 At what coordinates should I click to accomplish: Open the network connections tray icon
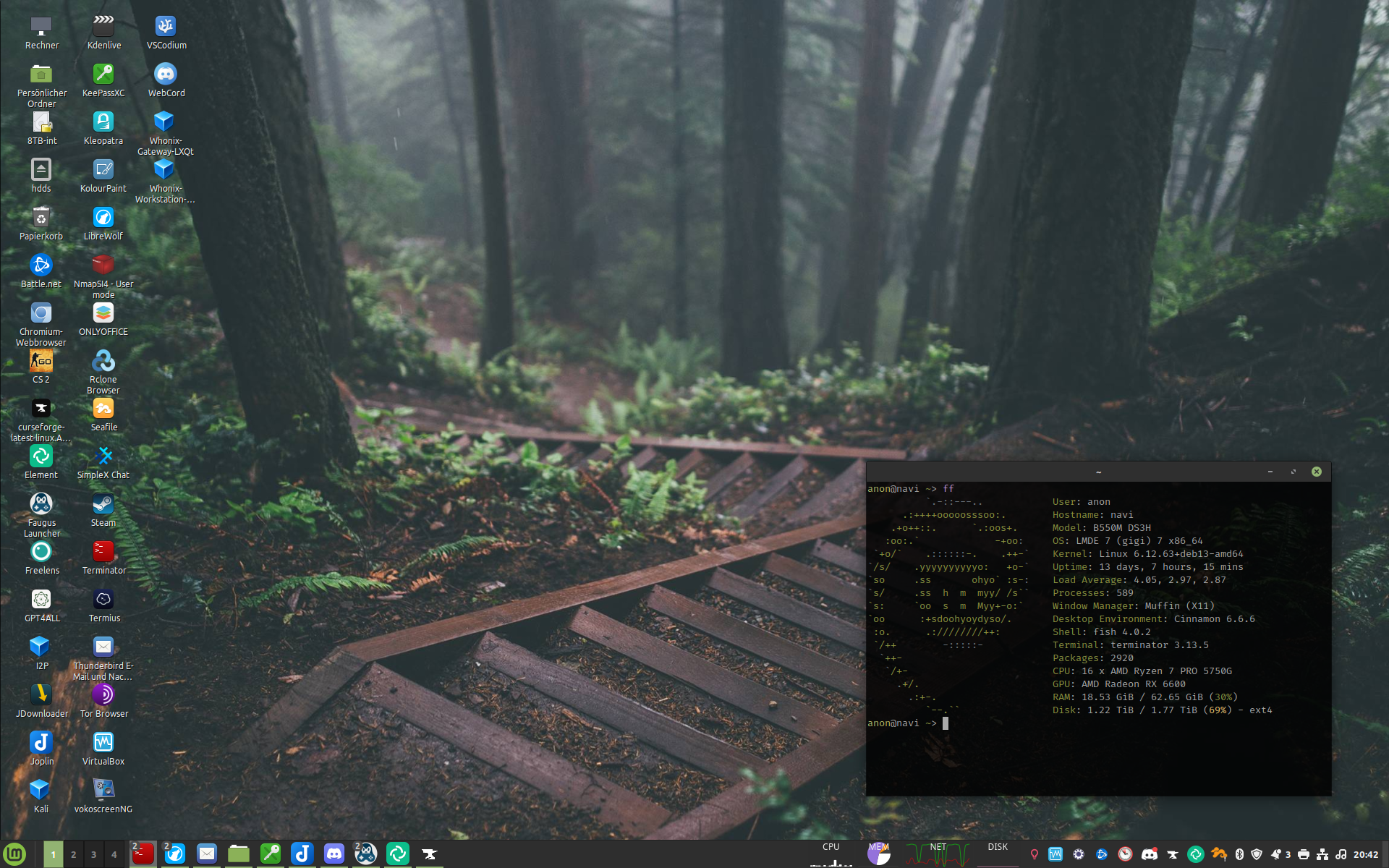[1322, 854]
